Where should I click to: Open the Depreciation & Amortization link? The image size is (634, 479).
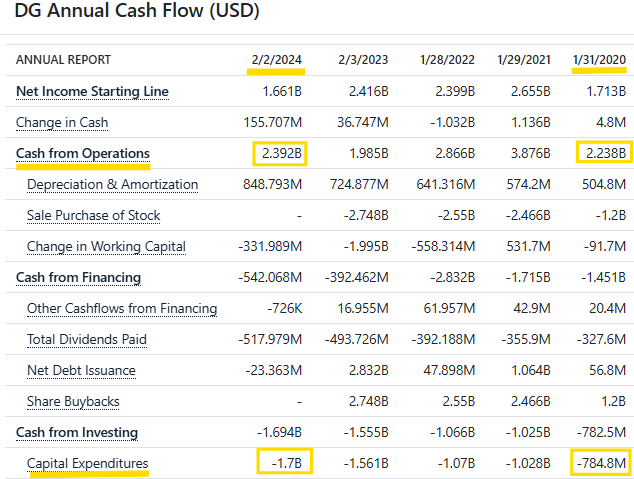[x=112, y=184]
